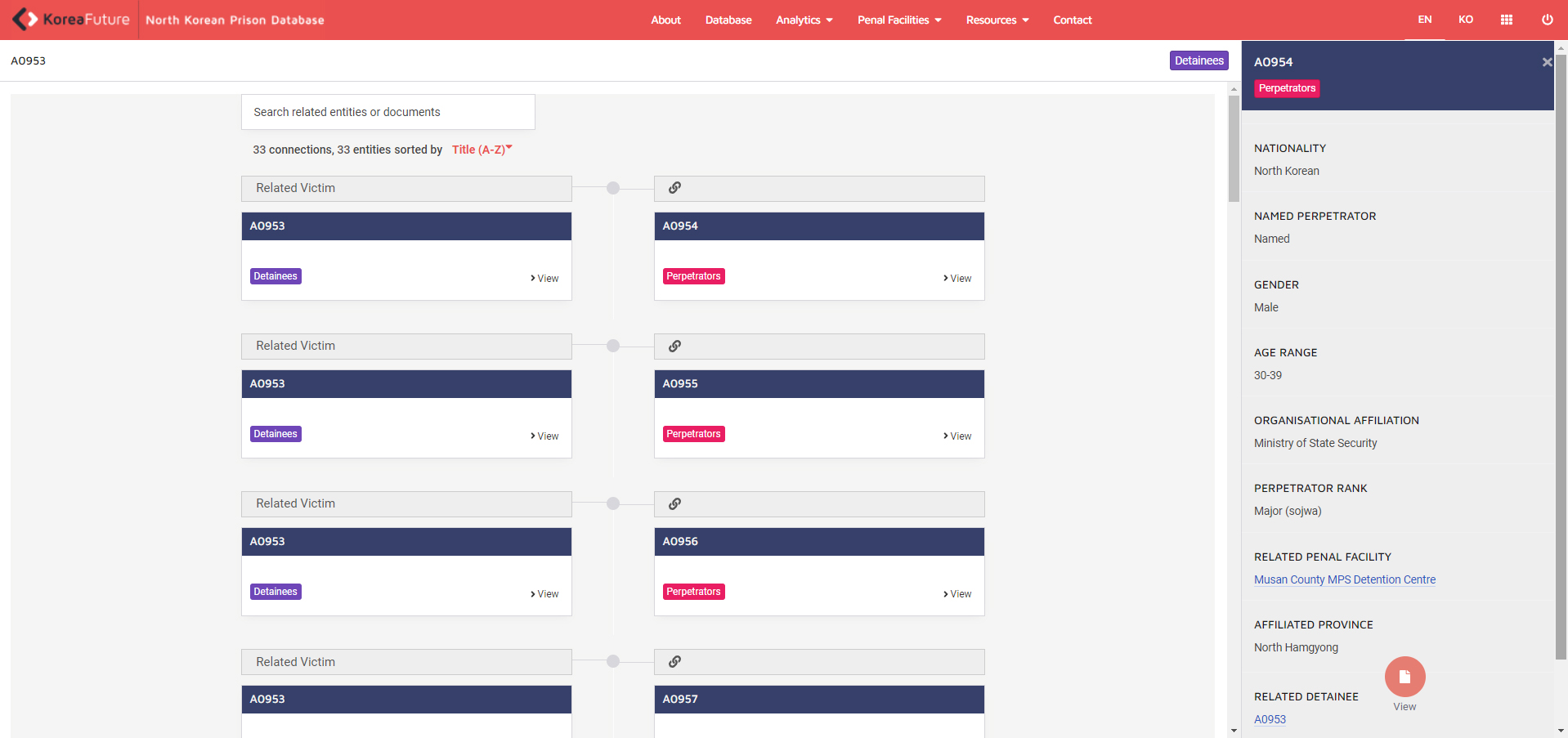
Task: Click the red document View floating button
Action: click(x=1404, y=677)
